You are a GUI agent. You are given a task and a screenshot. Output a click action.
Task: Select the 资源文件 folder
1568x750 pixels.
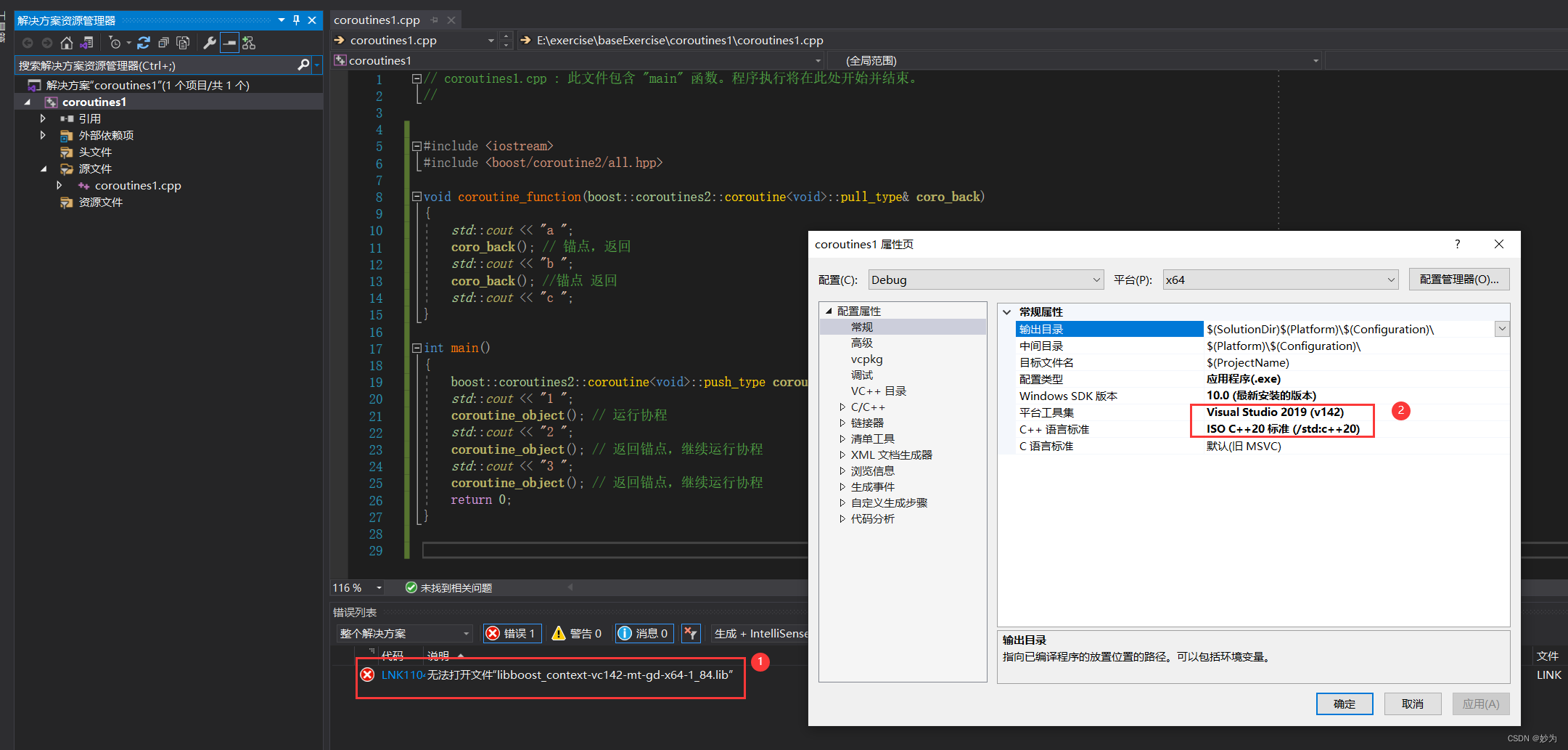pyautogui.click(x=100, y=202)
